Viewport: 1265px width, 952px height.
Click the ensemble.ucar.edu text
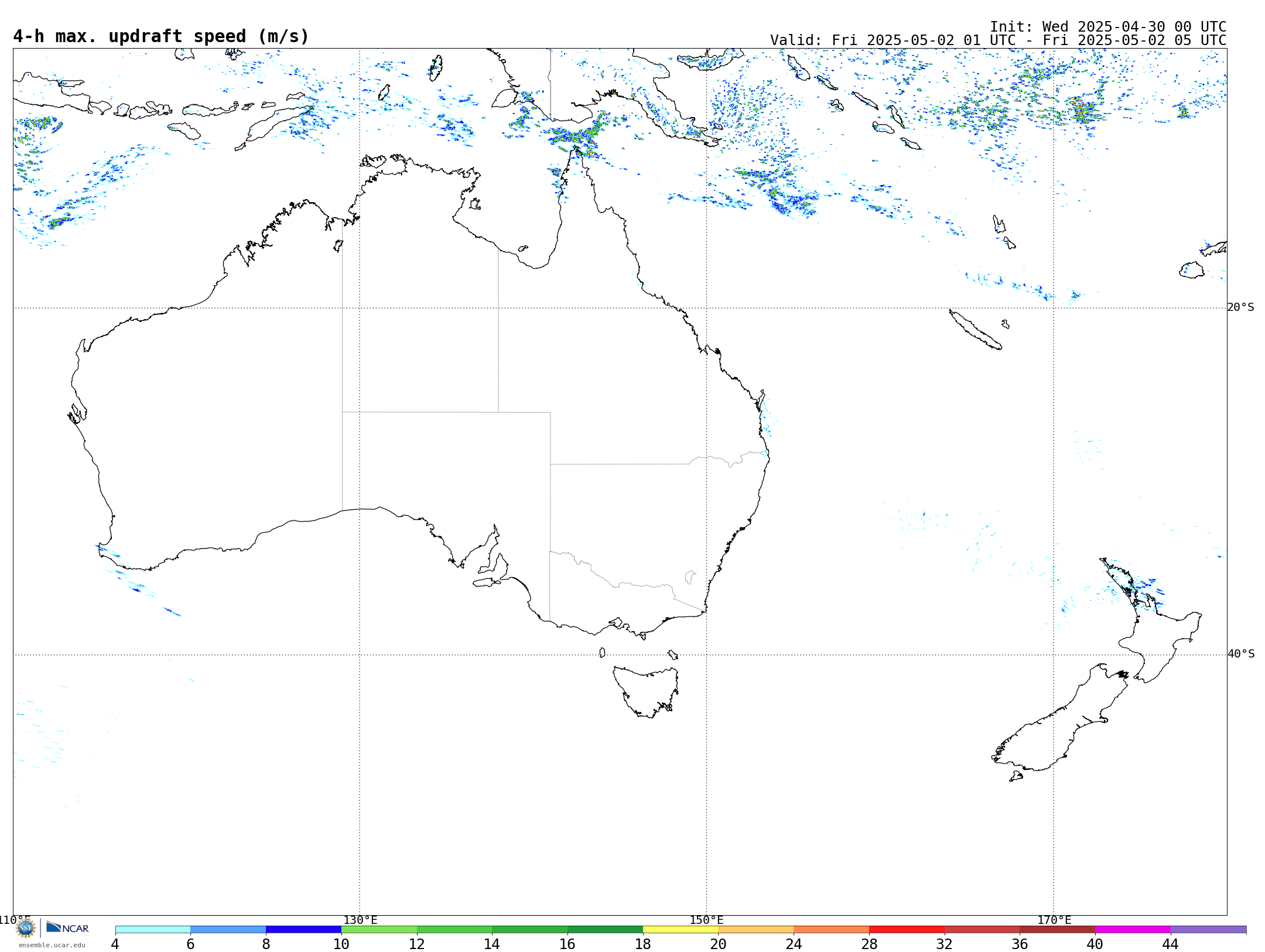tap(52, 945)
